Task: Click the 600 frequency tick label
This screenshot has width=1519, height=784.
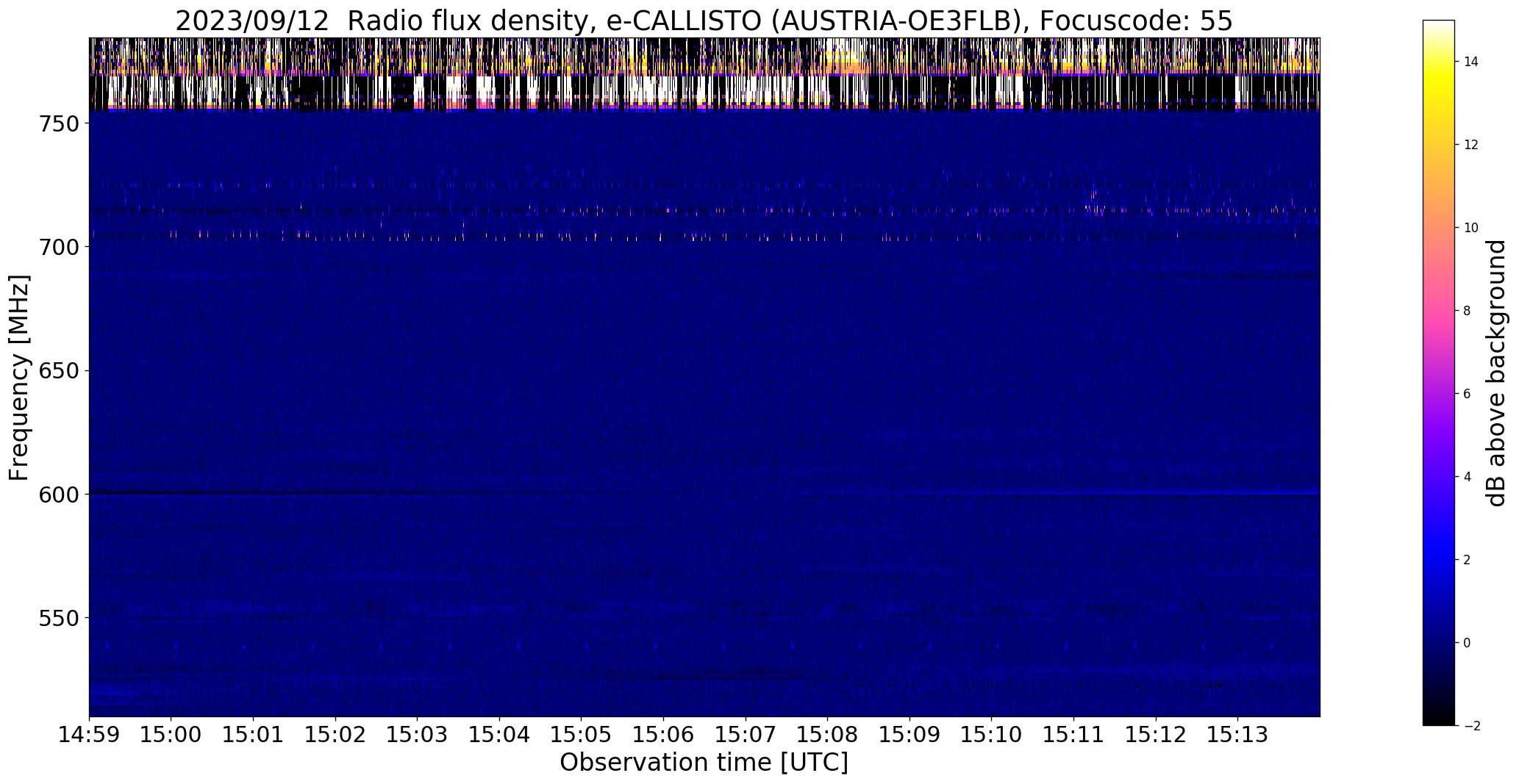Action: pyautogui.click(x=59, y=494)
